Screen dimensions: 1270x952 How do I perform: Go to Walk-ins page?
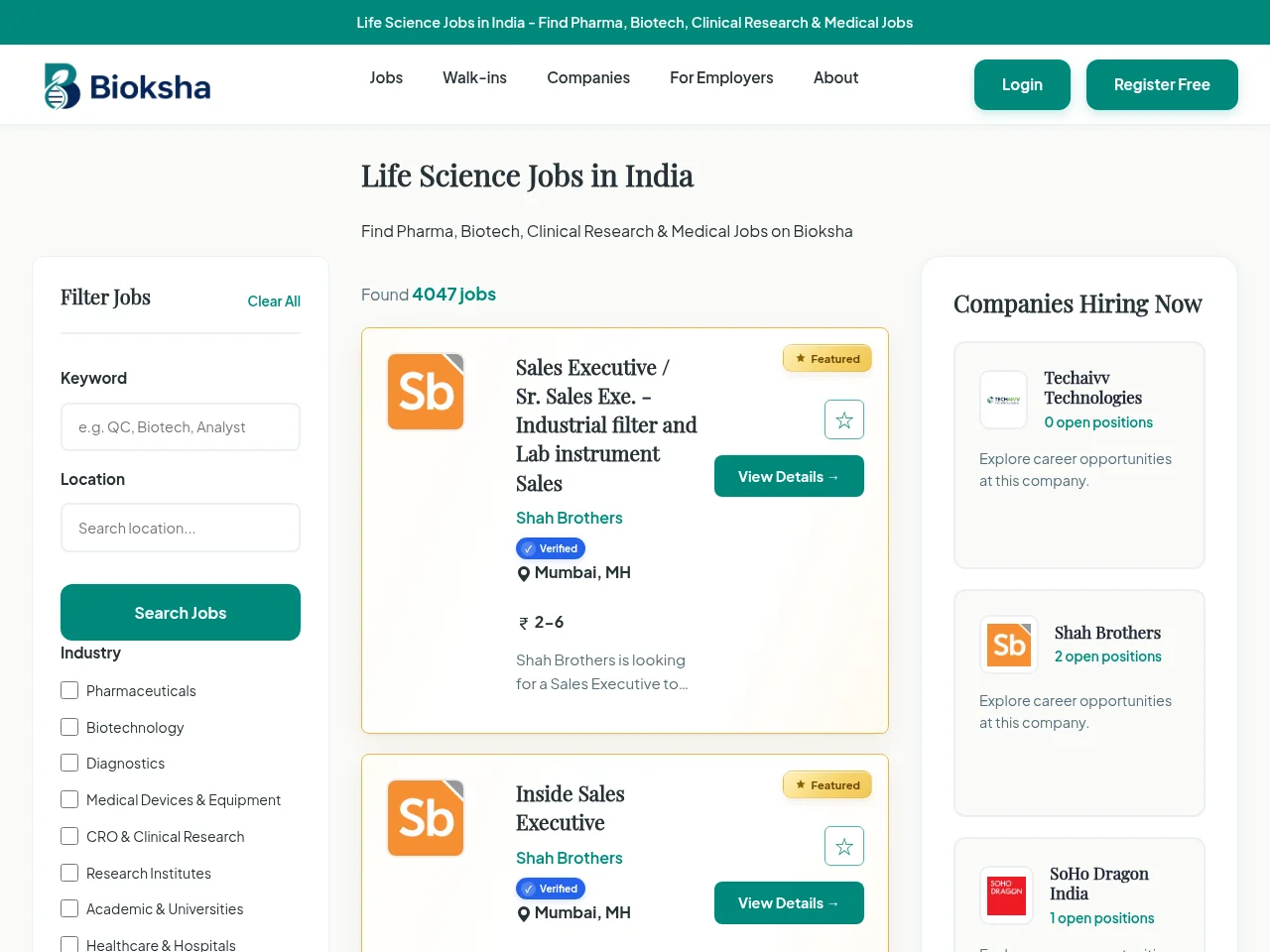click(474, 77)
